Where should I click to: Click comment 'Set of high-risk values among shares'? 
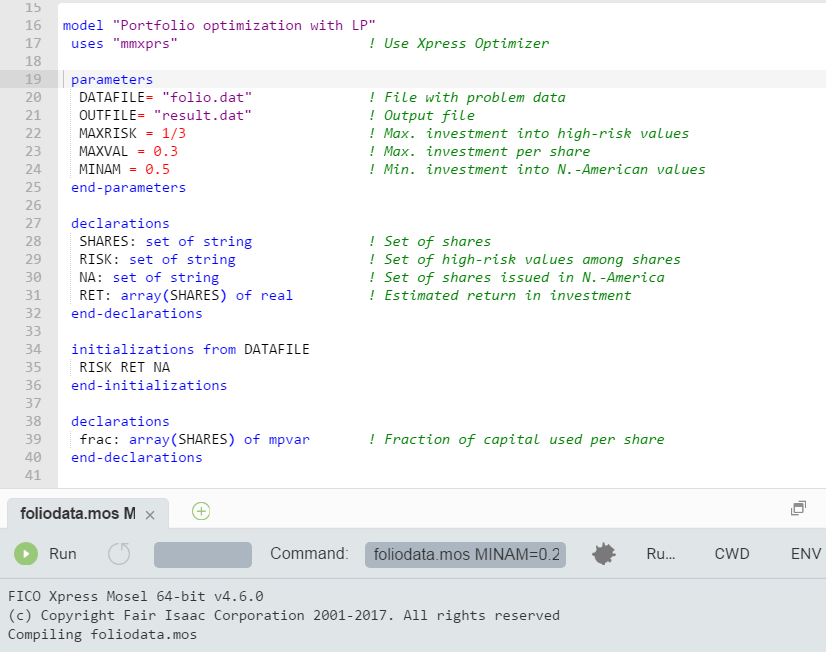(525, 259)
